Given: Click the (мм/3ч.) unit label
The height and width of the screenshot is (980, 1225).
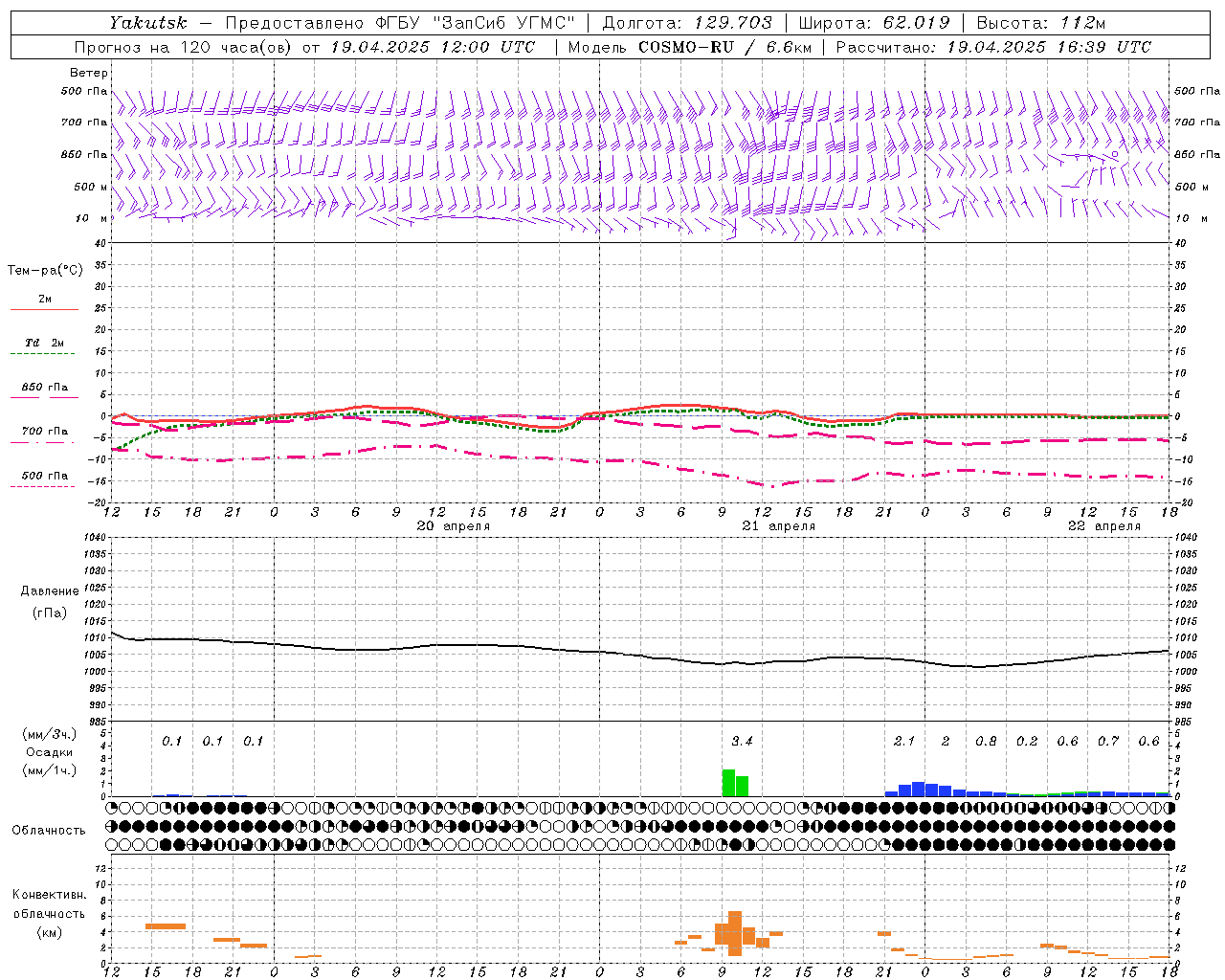Looking at the screenshot, I should pyautogui.click(x=49, y=734).
